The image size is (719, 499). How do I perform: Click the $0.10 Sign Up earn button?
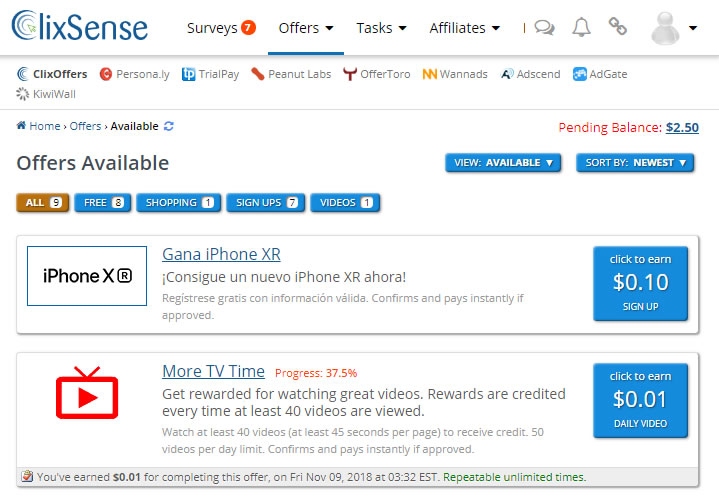click(x=640, y=283)
